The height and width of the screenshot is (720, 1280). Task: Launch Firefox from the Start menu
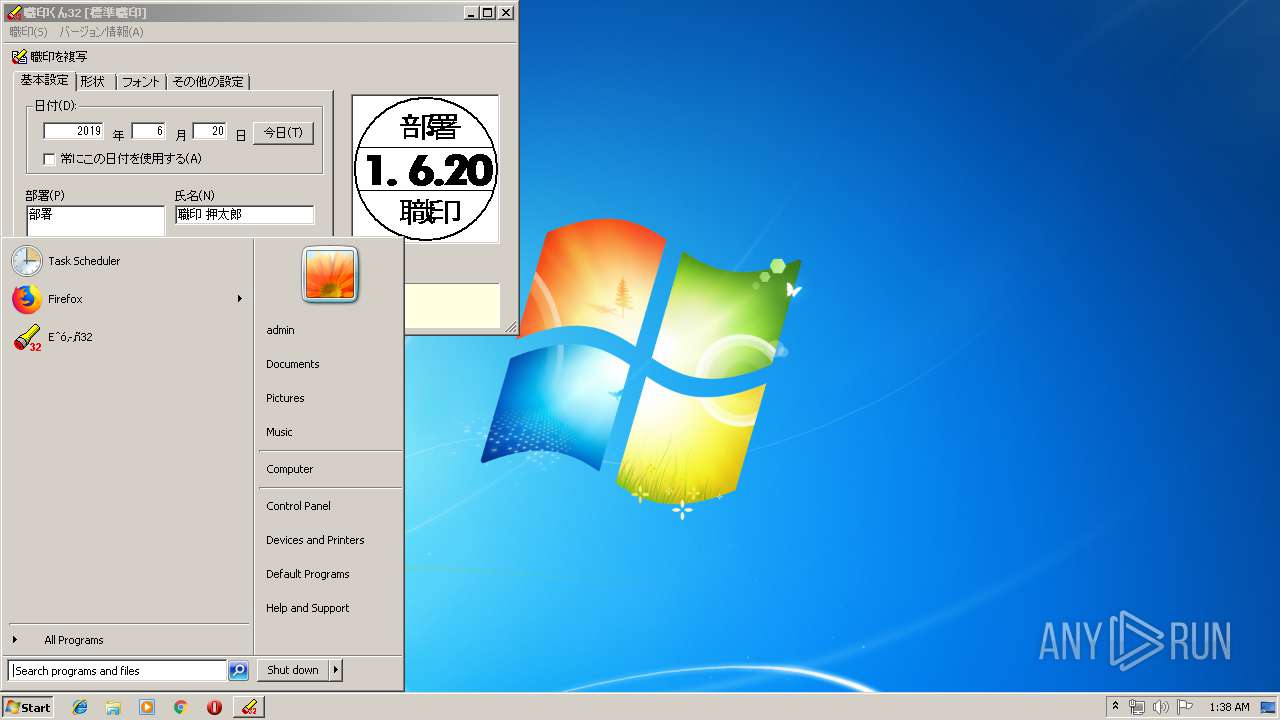(x=127, y=299)
